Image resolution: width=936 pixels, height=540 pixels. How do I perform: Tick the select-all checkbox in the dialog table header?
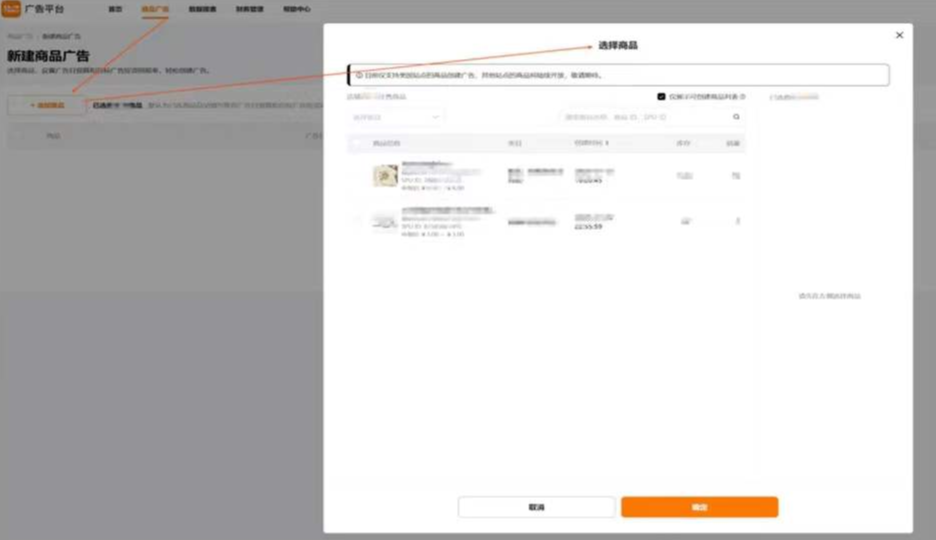pyautogui.click(x=357, y=143)
